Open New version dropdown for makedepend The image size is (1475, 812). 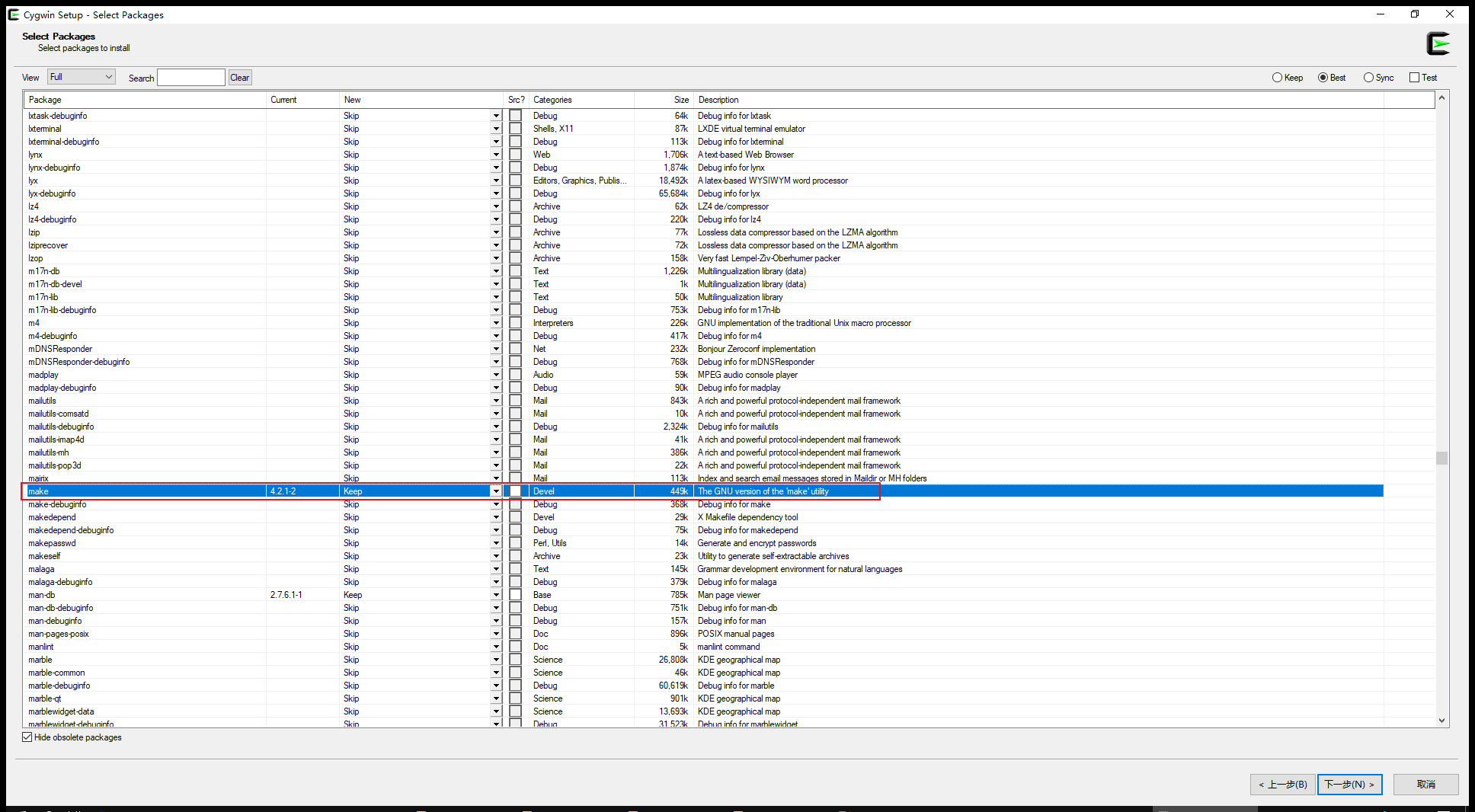click(x=496, y=517)
